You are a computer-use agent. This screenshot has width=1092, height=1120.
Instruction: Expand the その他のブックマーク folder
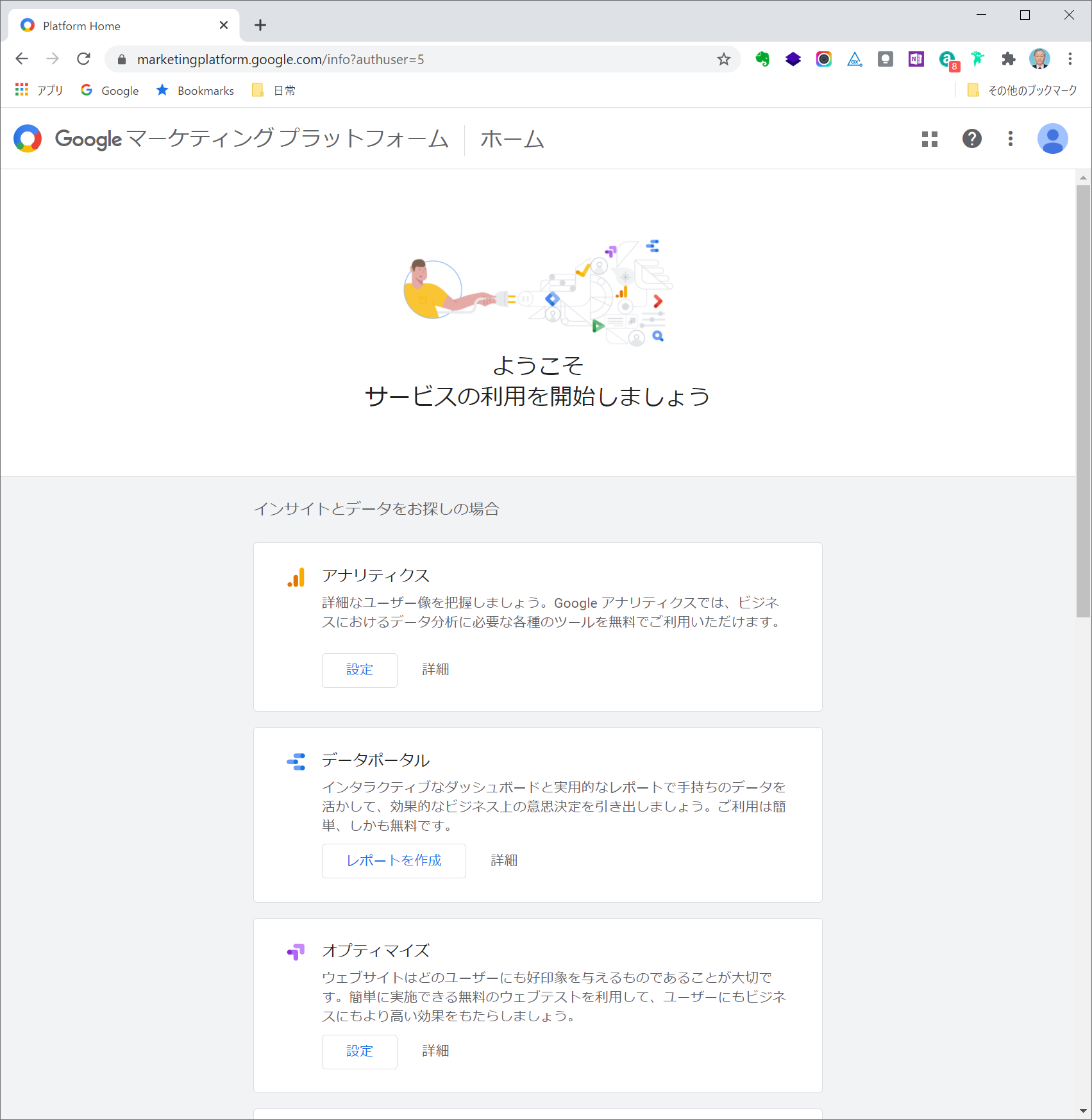[x=1022, y=90]
